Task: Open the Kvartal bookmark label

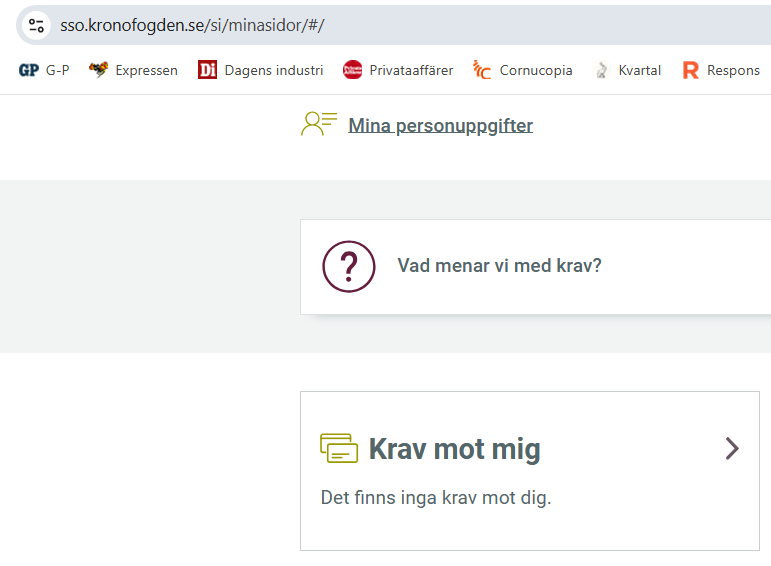Action: (639, 70)
